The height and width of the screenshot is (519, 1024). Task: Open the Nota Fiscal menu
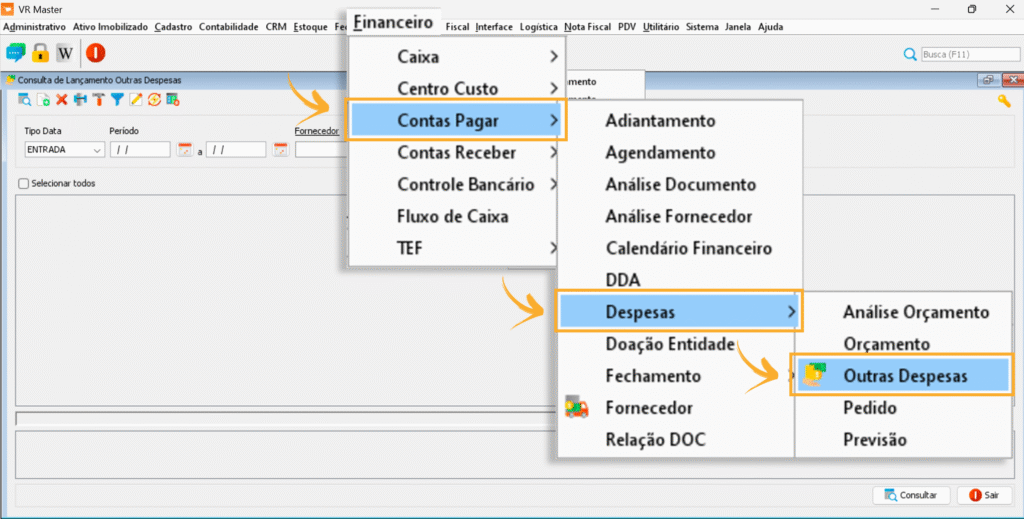[587, 27]
